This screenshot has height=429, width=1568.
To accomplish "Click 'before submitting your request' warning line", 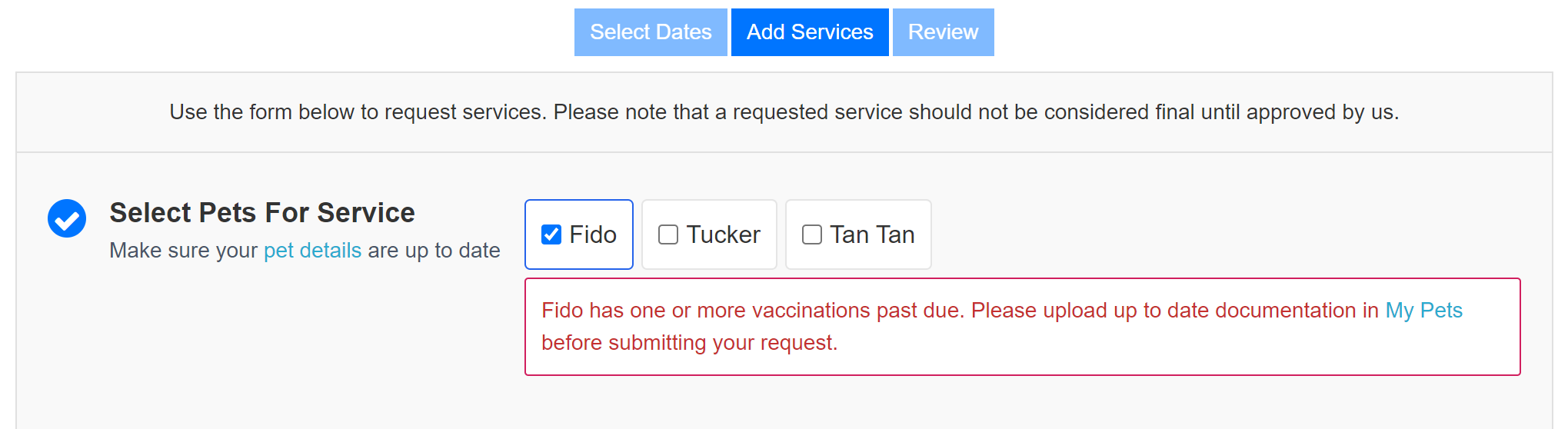I will click(689, 343).
